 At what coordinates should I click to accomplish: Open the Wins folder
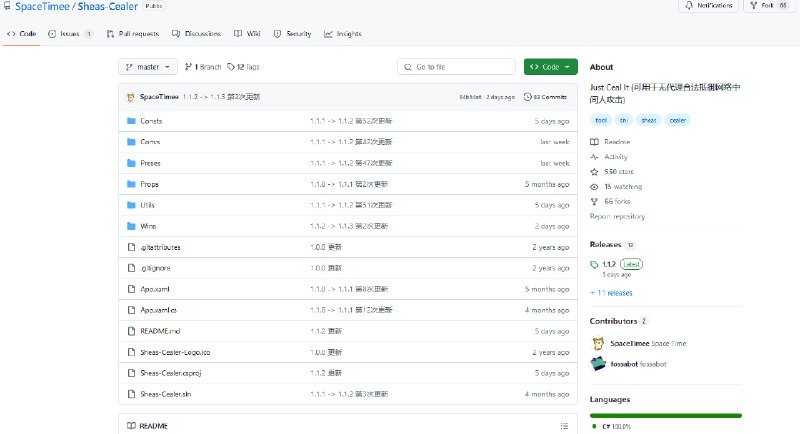(148, 226)
